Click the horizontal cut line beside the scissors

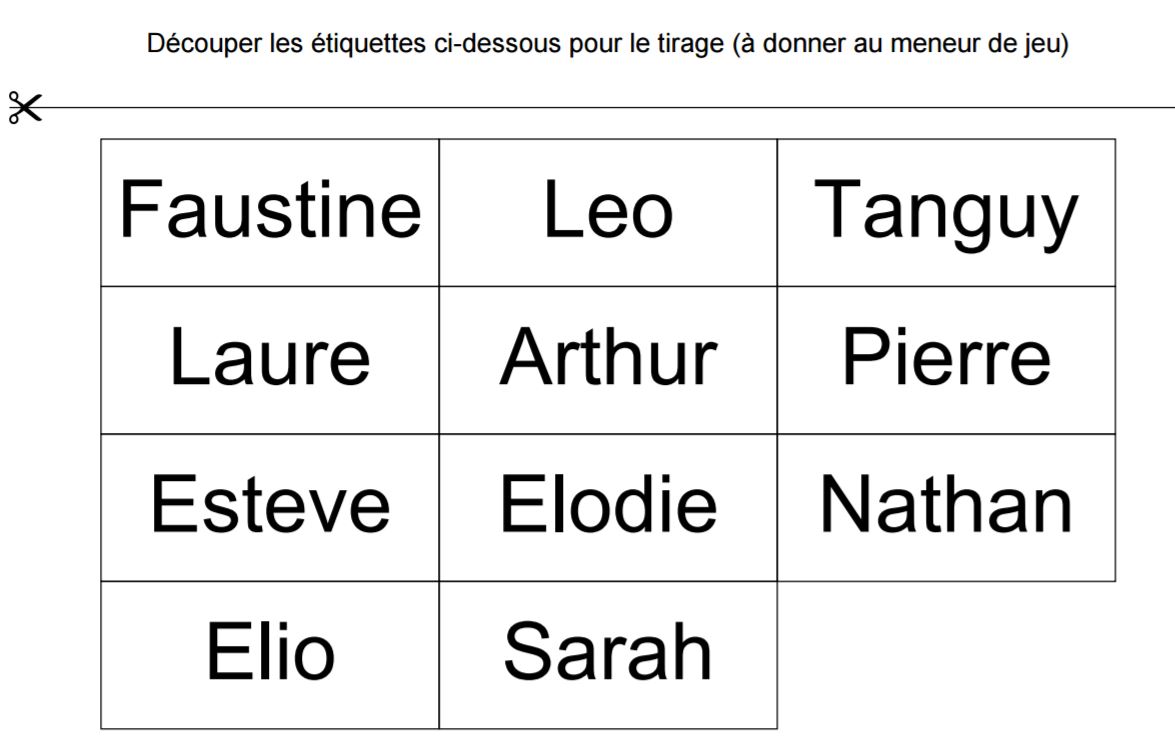[600, 107]
